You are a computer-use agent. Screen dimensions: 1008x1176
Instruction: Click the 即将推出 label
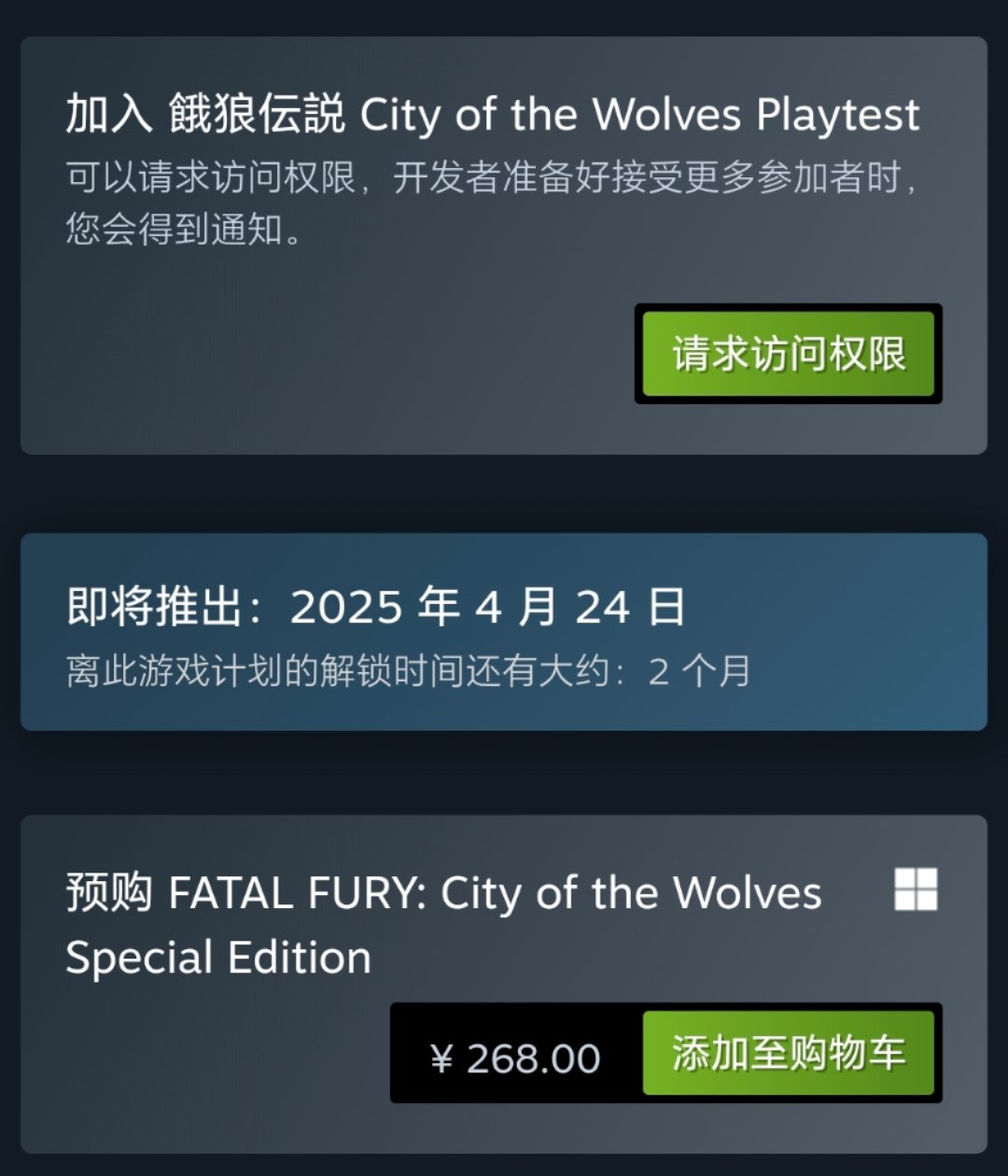[x=152, y=607]
